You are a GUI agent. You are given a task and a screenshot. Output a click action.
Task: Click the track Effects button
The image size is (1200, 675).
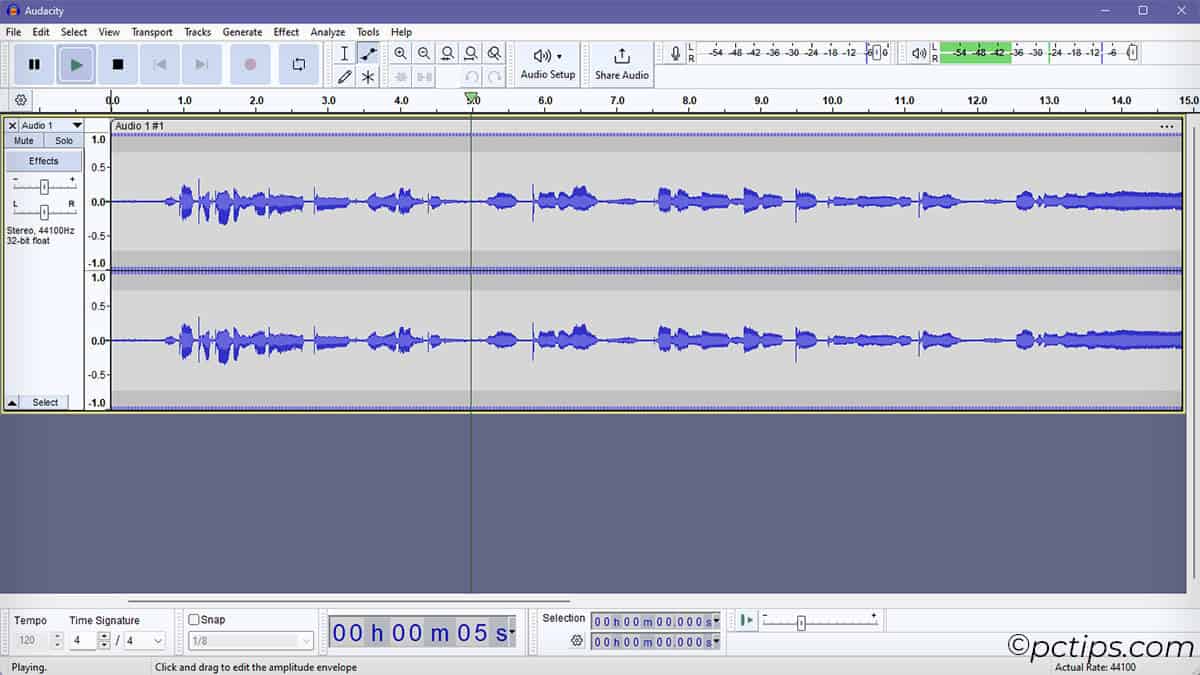(44, 161)
